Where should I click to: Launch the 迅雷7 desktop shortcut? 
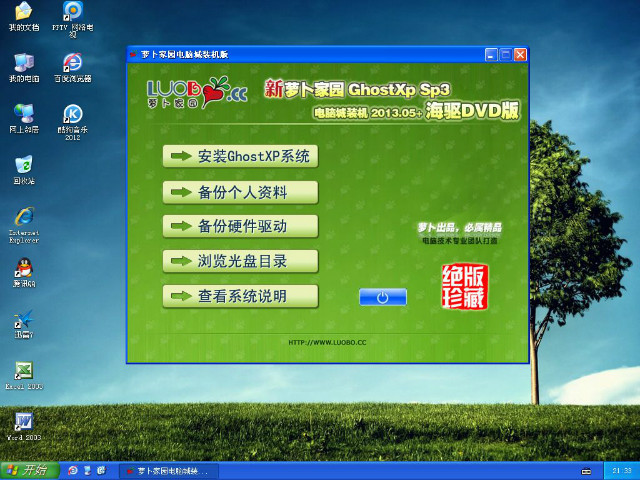pyautogui.click(x=24, y=323)
